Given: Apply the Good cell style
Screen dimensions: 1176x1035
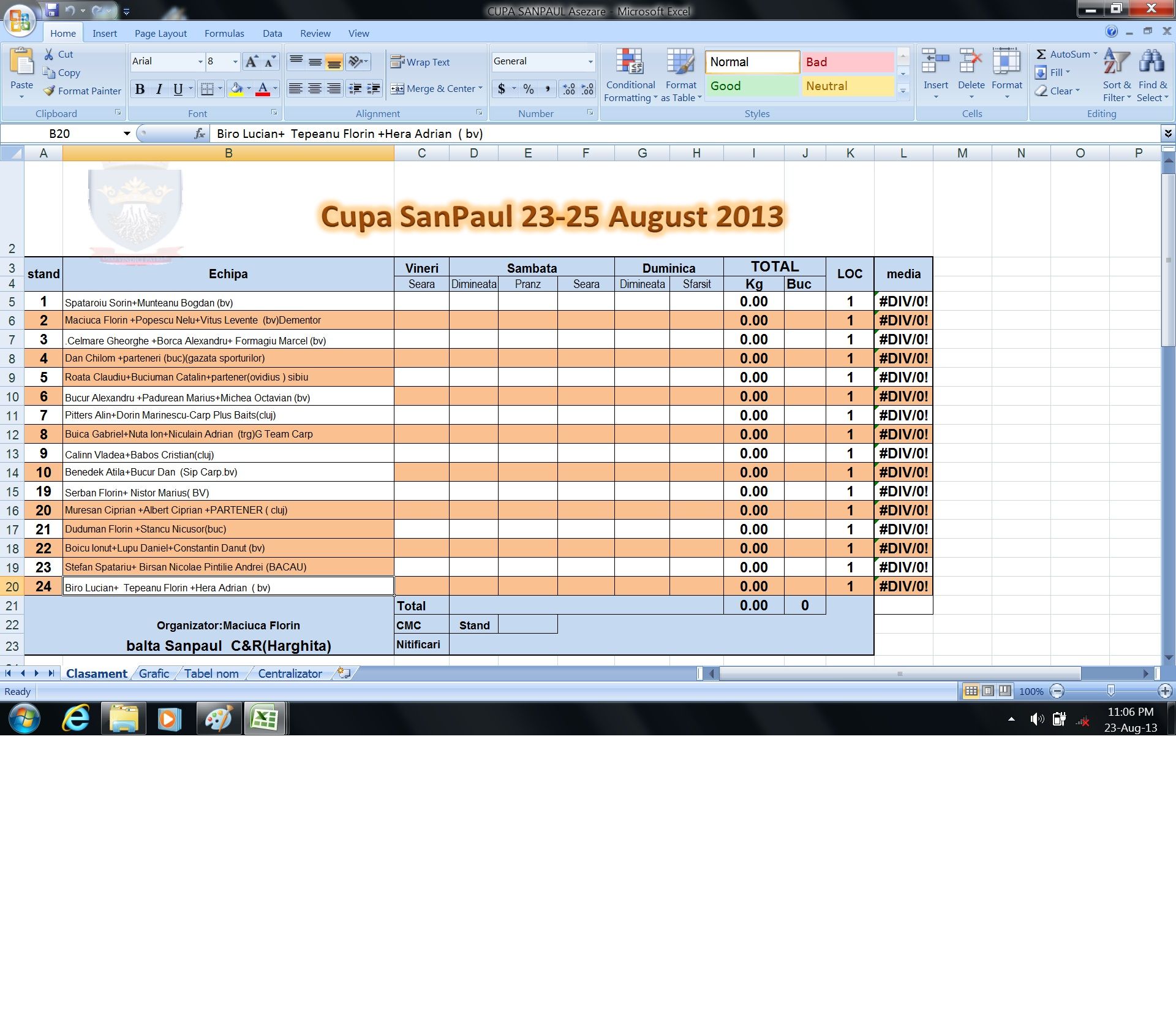Looking at the screenshot, I should coord(752,86).
